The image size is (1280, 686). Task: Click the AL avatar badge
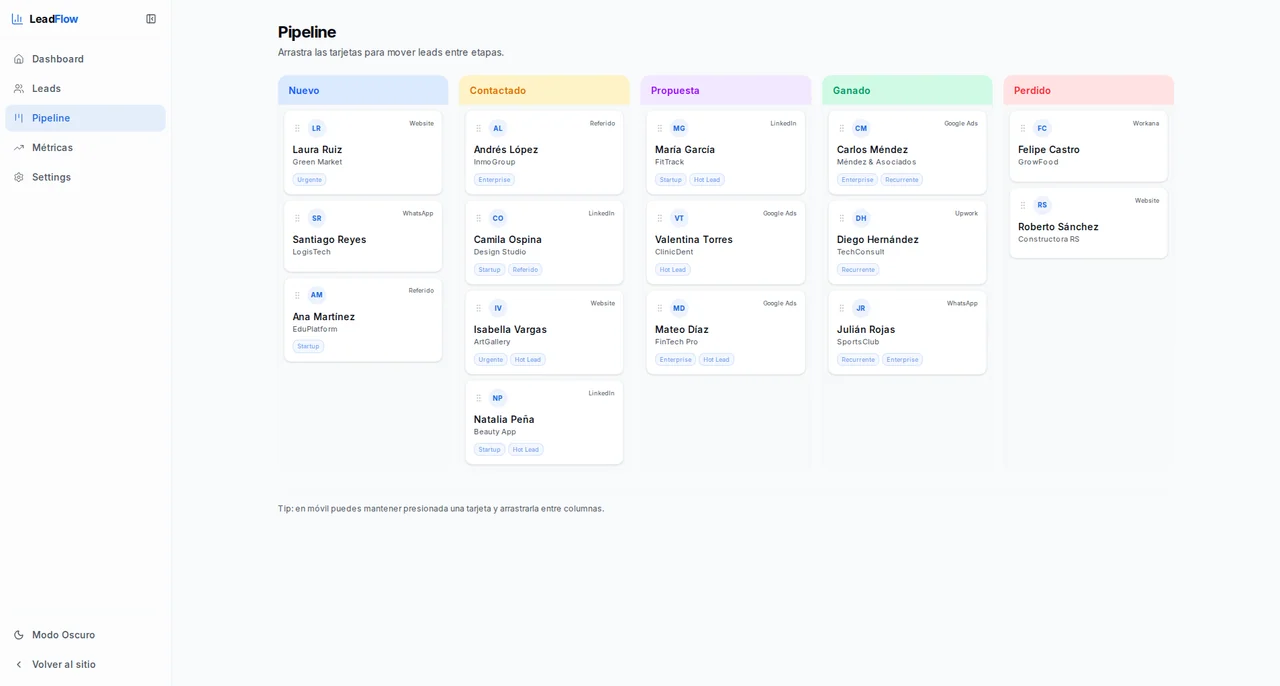click(x=498, y=128)
